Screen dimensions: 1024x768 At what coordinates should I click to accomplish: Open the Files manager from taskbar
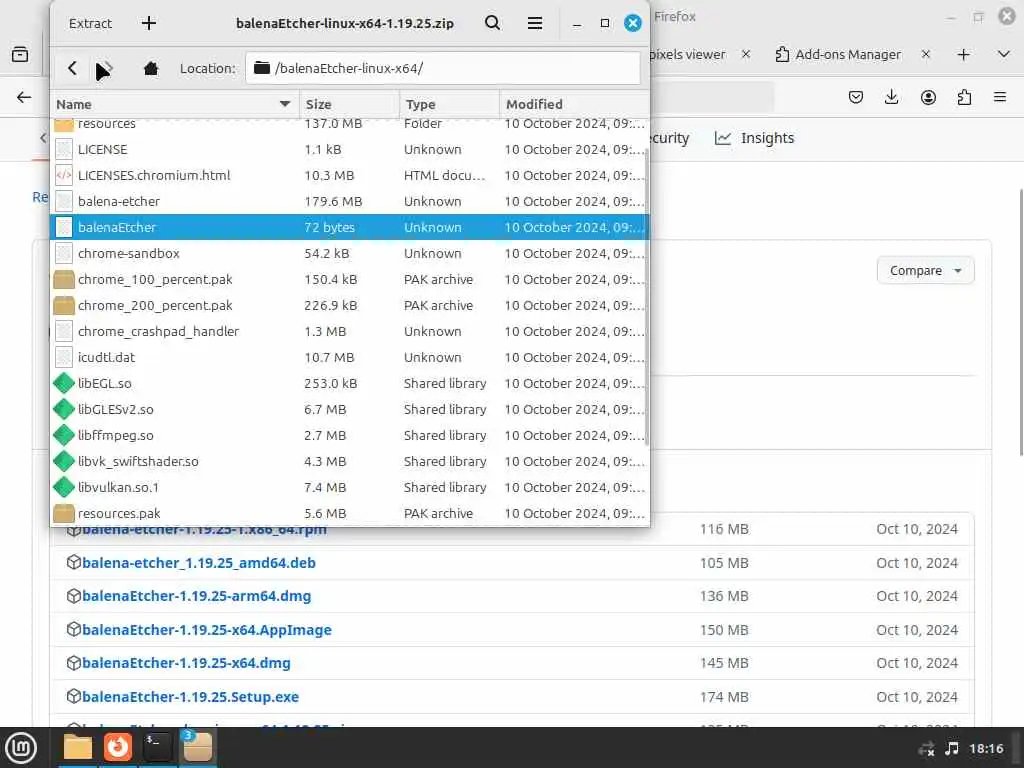78,747
